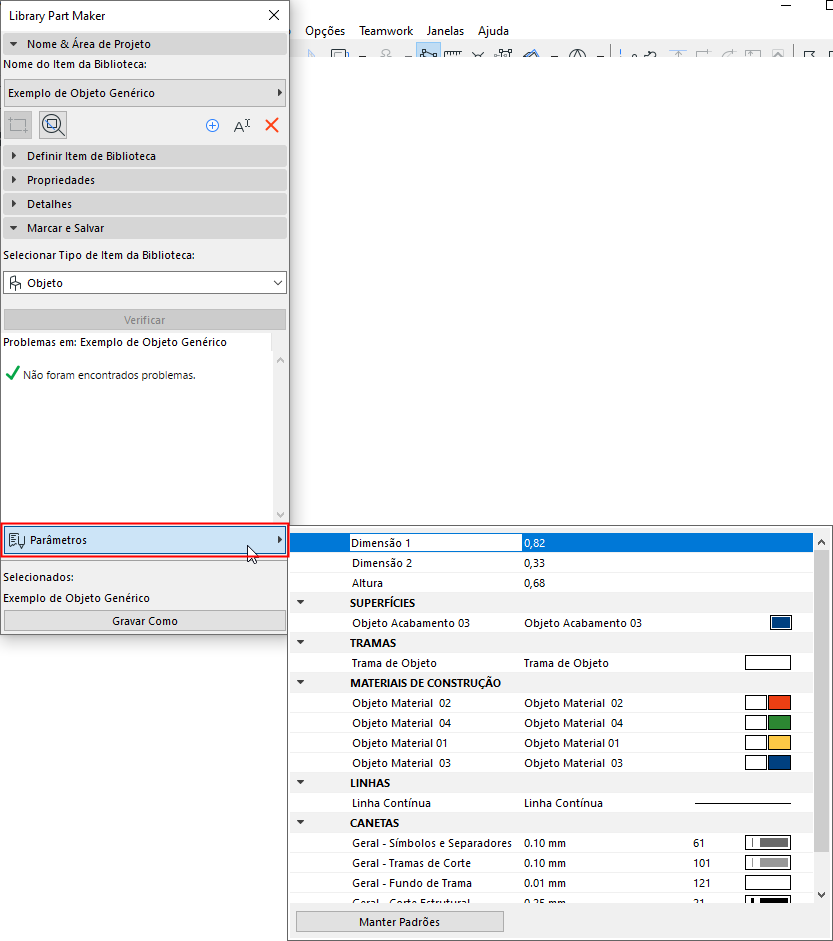This screenshot has height=941, width=833.
Task: Open the Opções menu
Action: 324,31
